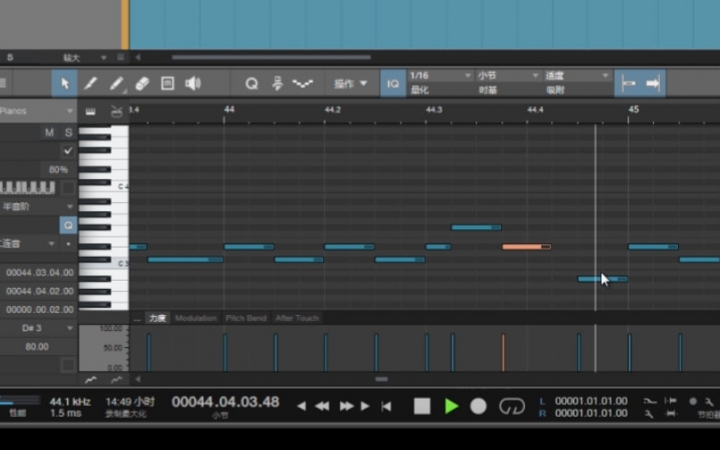This screenshot has width=720, height=450.
Task: Select the Paint pencil tool
Action: pyautogui.click(x=117, y=84)
